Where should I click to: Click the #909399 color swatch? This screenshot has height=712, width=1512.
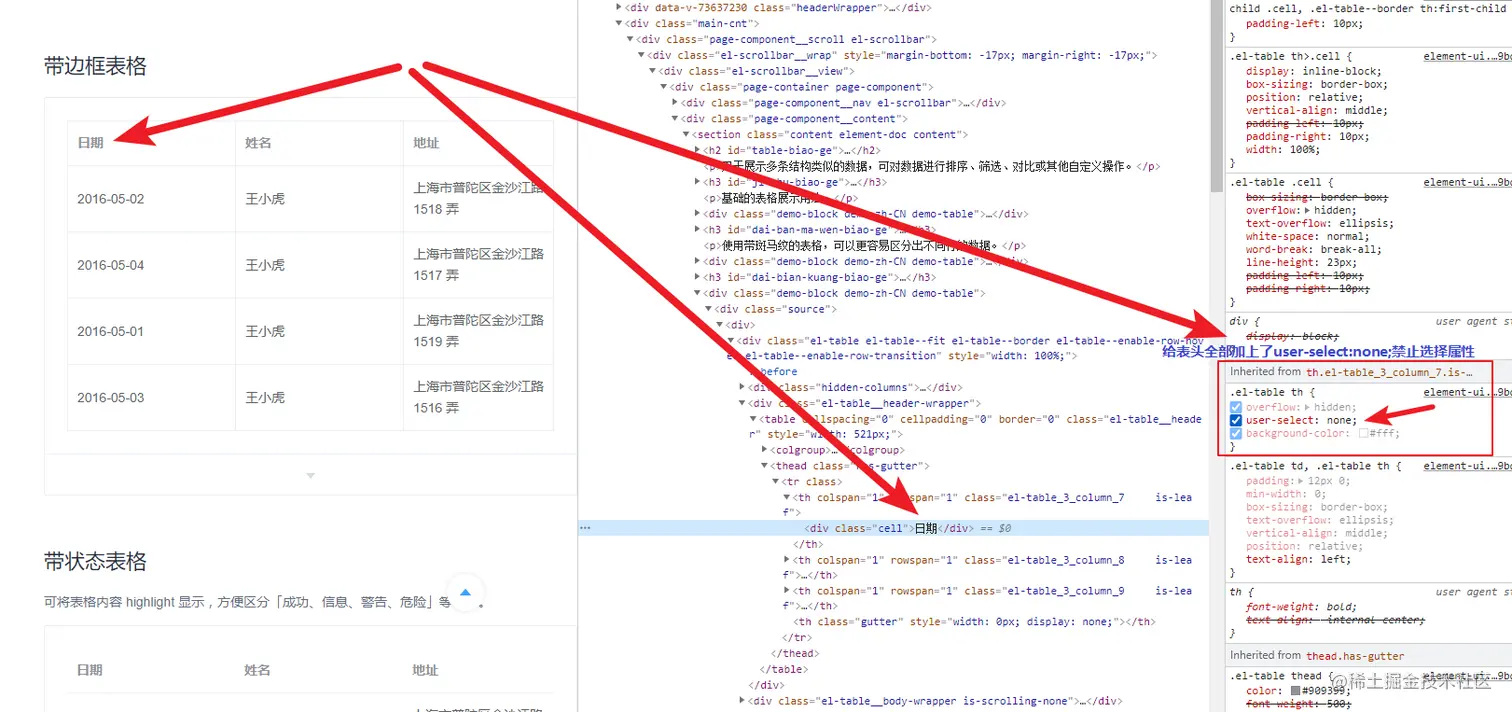click(1295, 691)
